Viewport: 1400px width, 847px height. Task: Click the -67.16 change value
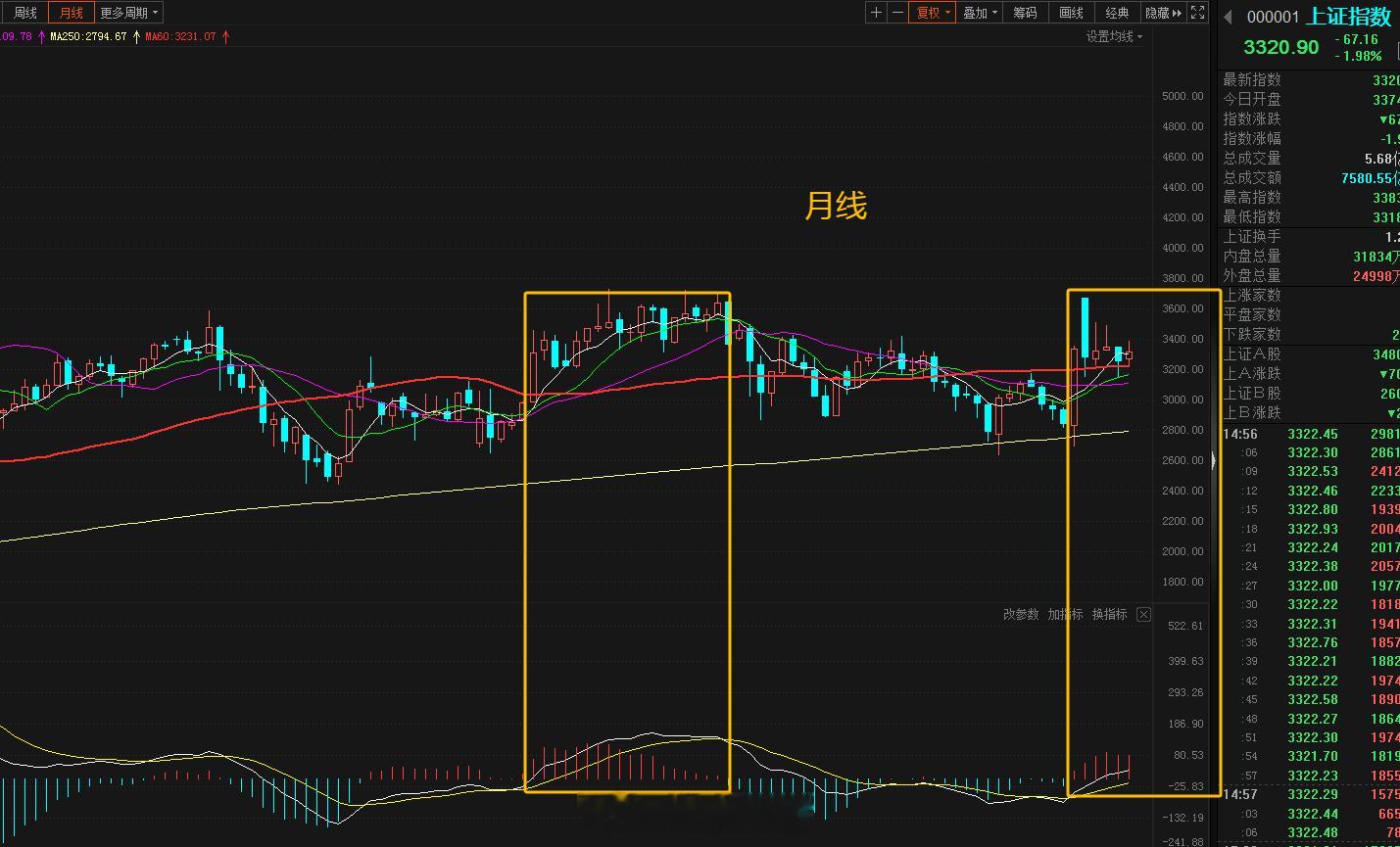1357,39
